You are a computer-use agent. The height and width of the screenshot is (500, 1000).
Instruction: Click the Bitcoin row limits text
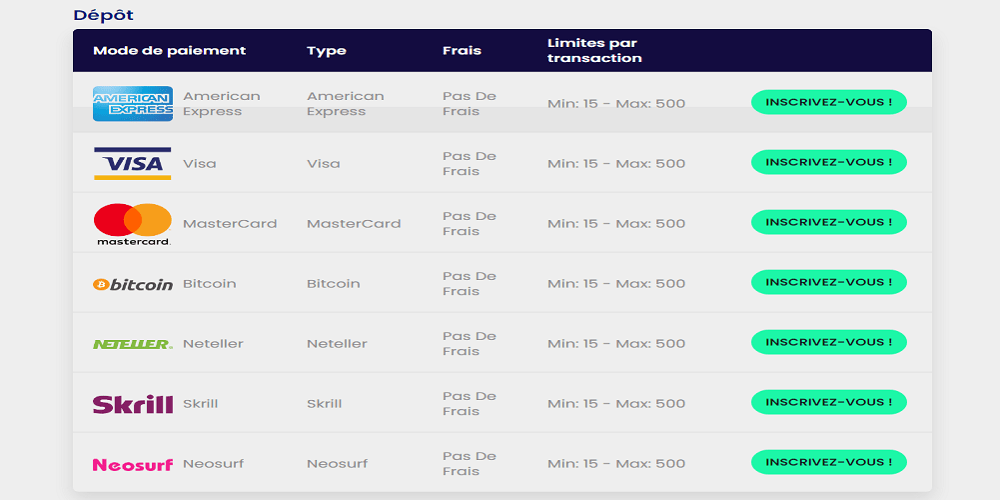point(616,284)
